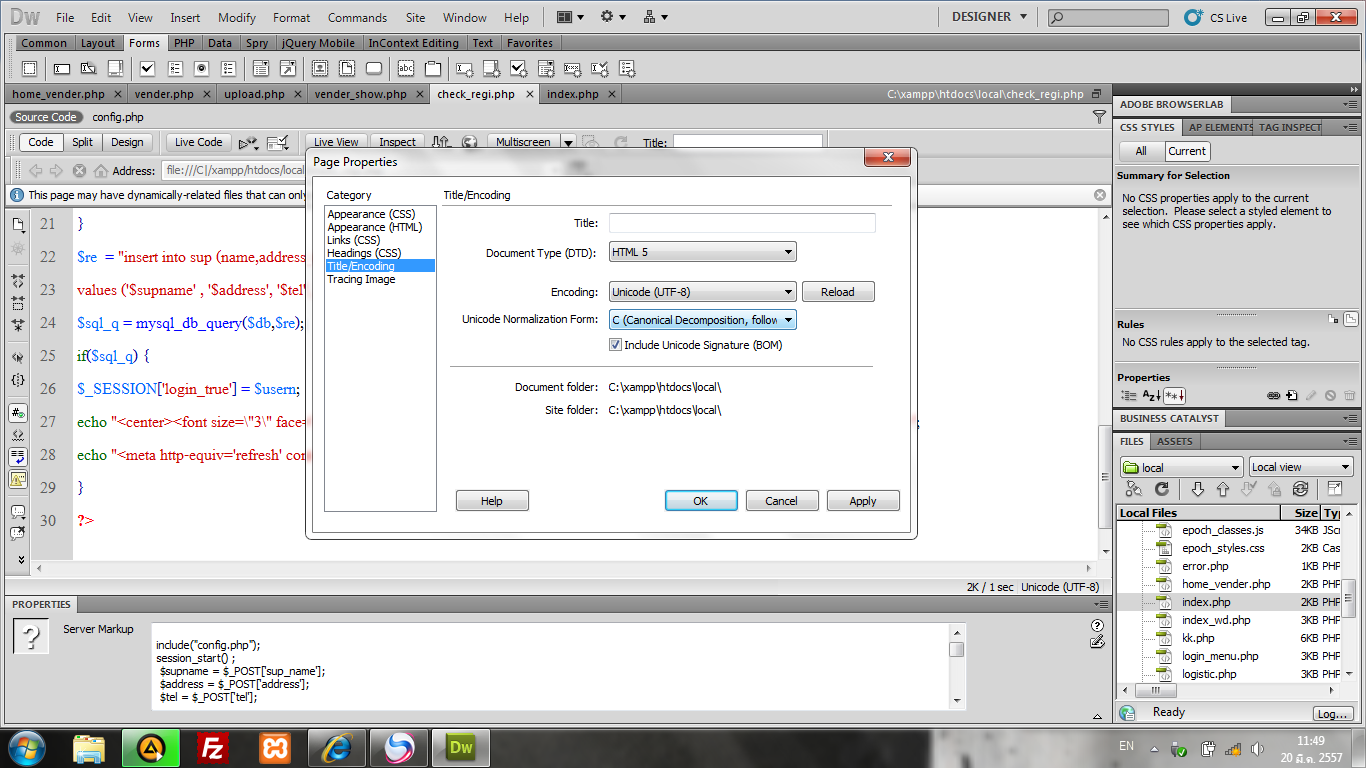Insert a Checkbox from the Forms toolbar

[148, 69]
